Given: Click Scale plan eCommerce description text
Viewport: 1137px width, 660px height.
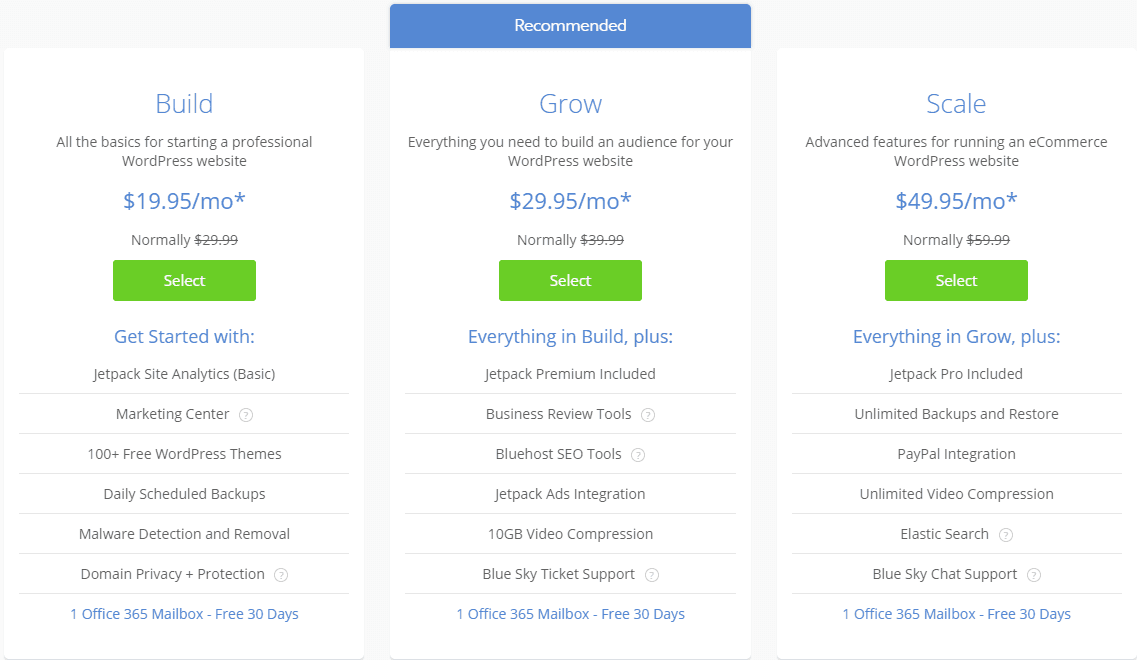Looking at the screenshot, I should 956,152.
